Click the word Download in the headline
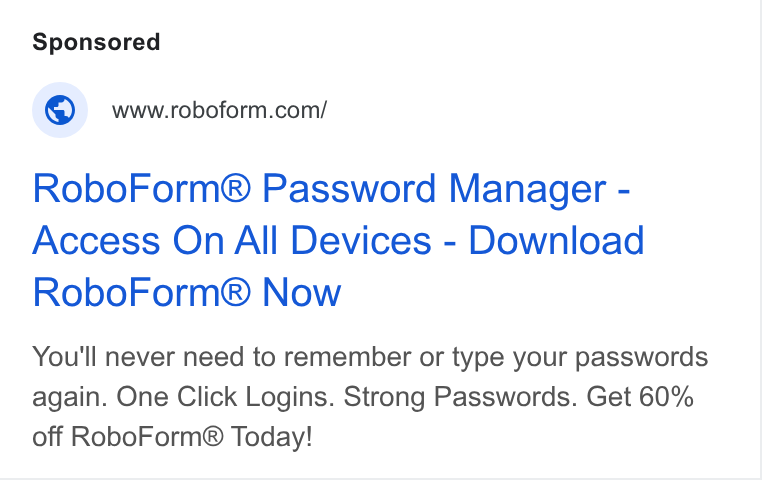Image resolution: width=762 pixels, height=480 pixels. point(556,240)
